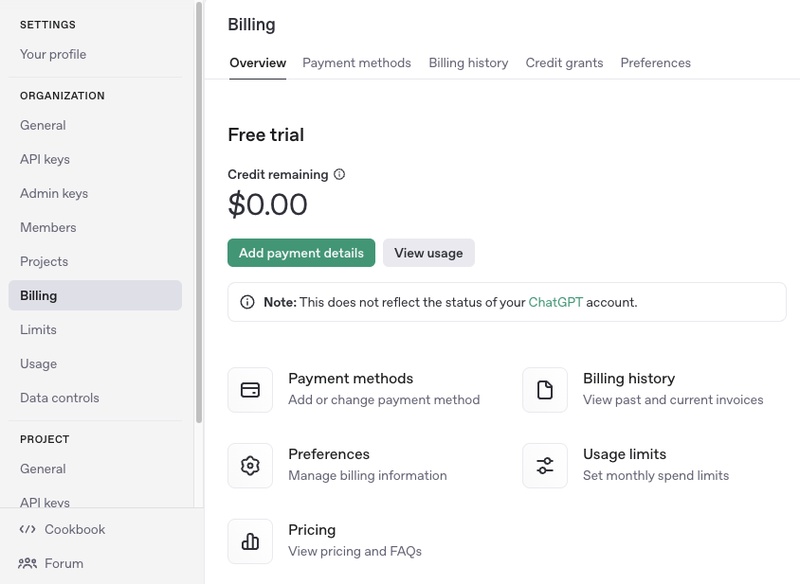The height and width of the screenshot is (584, 800).
Task: Click 'View past and current invoices' text
Action: pos(673,400)
